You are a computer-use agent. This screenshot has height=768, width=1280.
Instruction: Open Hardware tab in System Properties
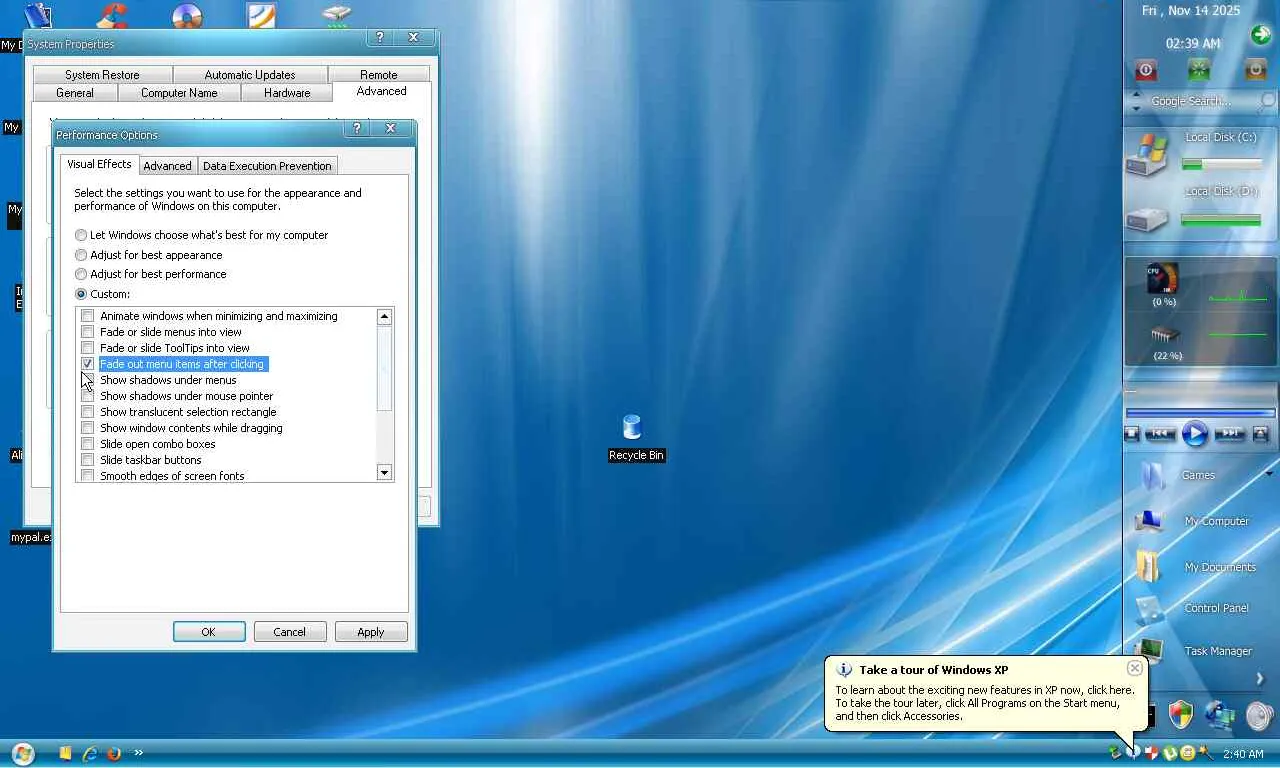coord(287,93)
